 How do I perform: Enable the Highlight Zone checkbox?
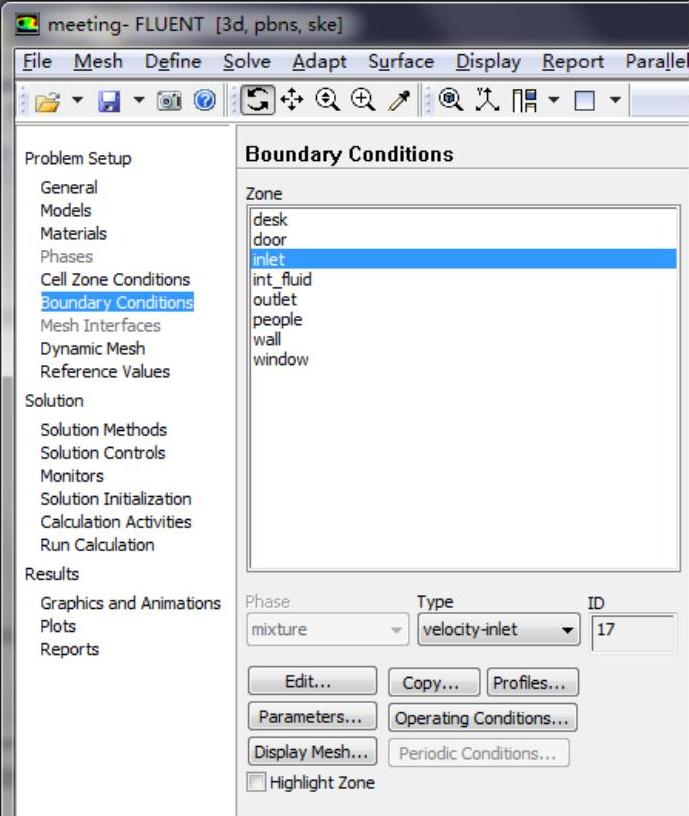pos(256,783)
